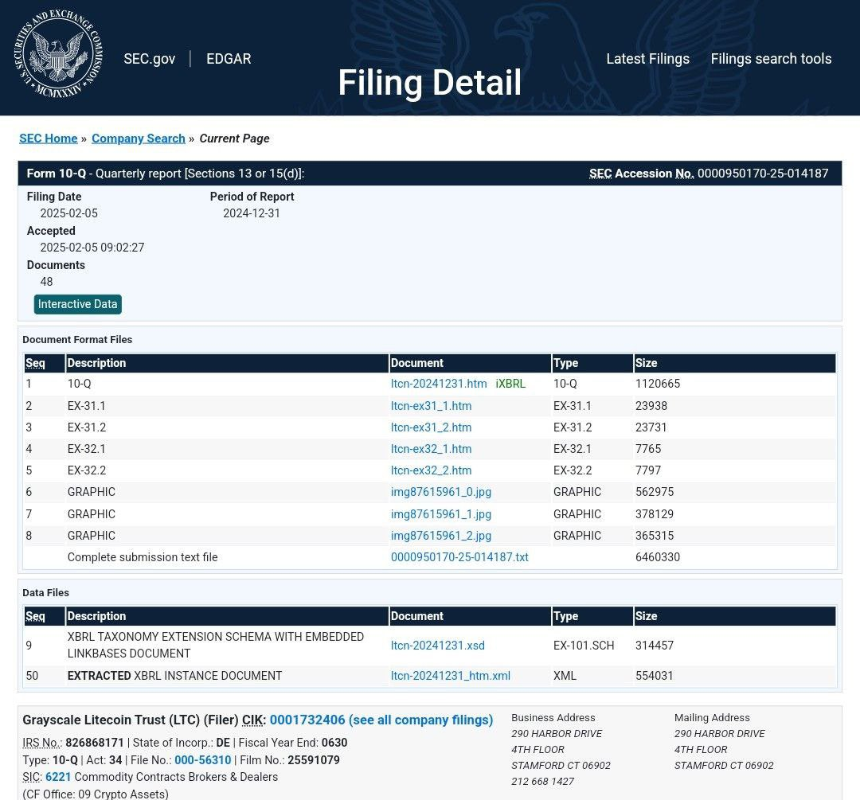Click 'XBRL TAXONOMY EXTENSION SCHEMA' description
The height and width of the screenshot is (800, 860).
(x=216, y=645)
